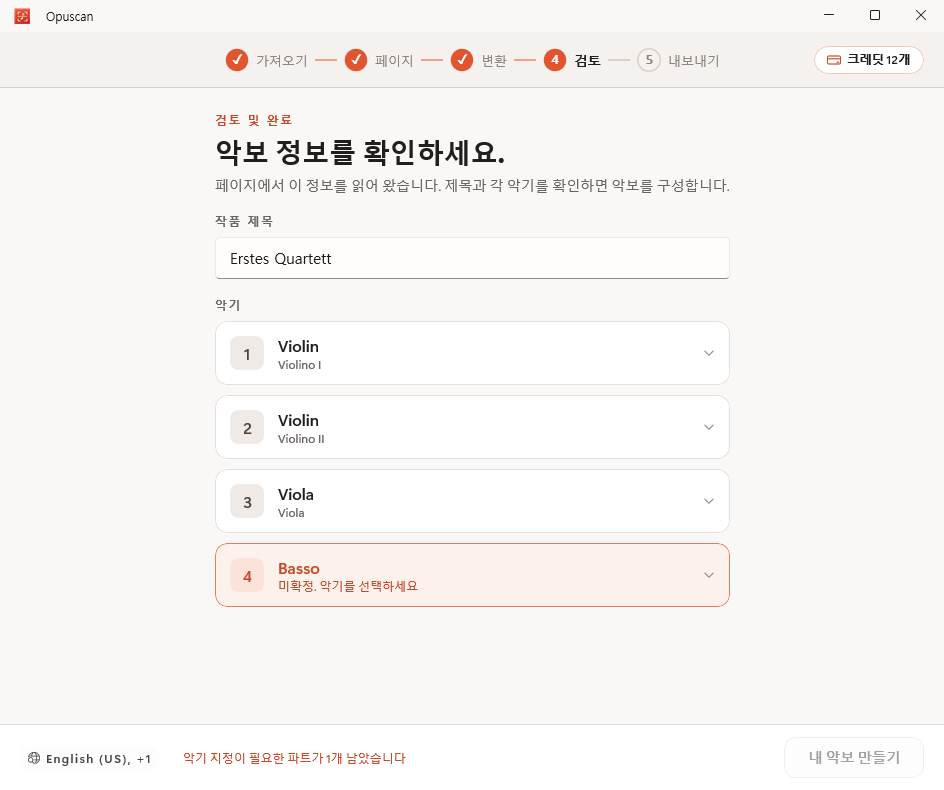This screenshot has height=790, width=944.
Task: Click the Opuscan app logo icon
Action: (22, 16)
